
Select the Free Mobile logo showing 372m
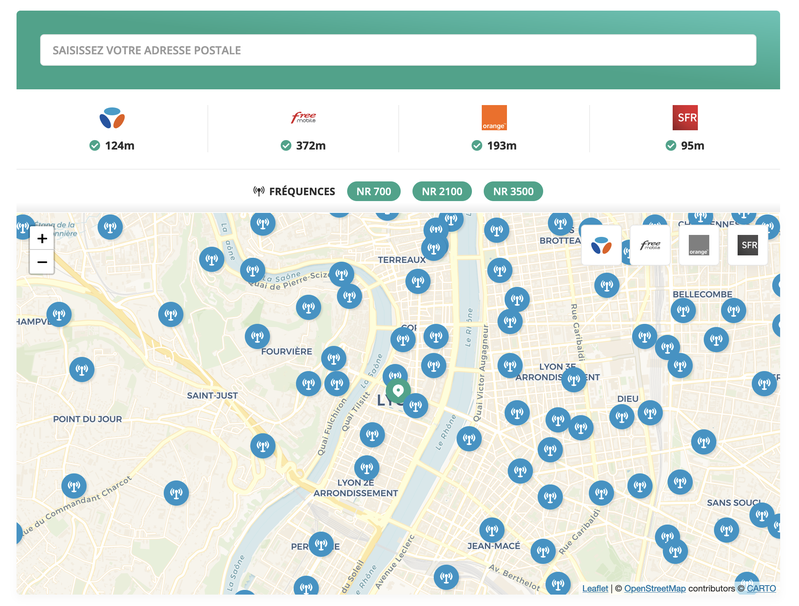pyautogui.click(x=304, y=118)
